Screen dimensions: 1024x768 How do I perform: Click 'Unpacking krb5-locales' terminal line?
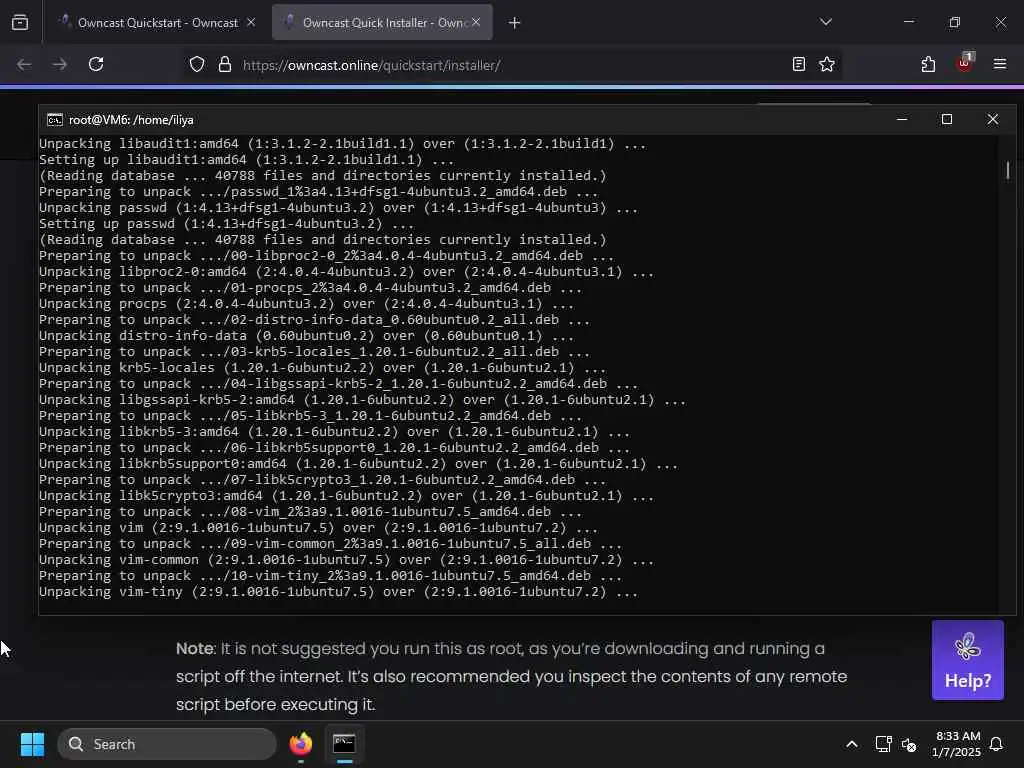tap(322, 368)
